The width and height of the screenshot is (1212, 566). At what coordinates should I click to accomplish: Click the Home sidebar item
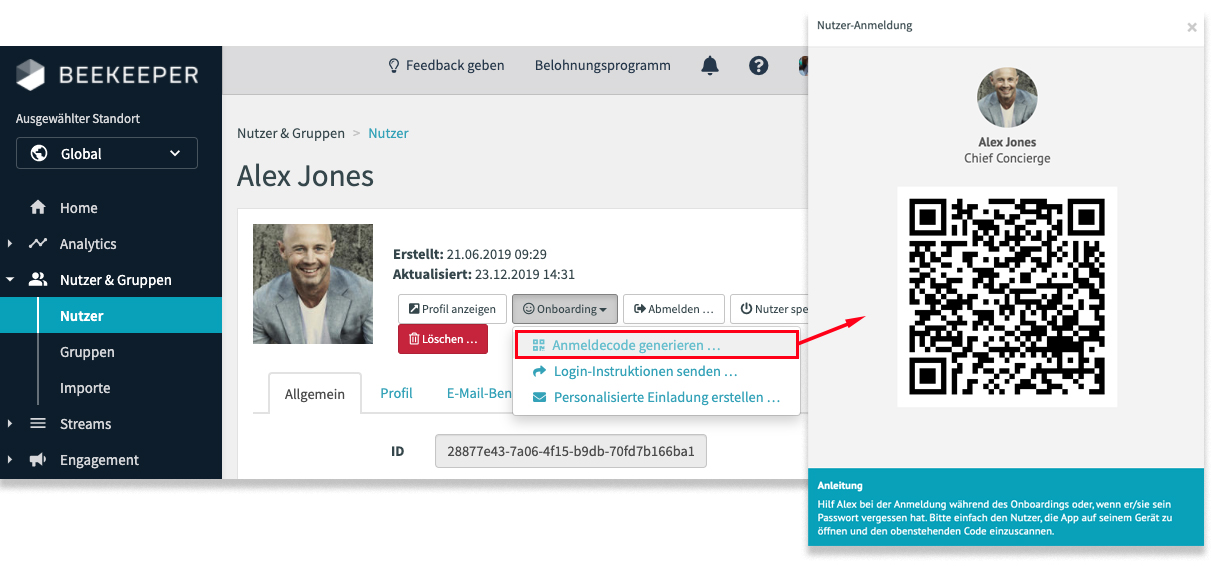78,208
